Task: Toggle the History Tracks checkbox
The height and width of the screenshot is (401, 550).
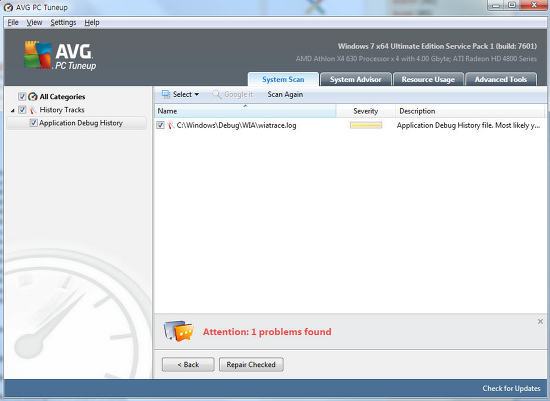Action: pyautogui.click(x=22, y=109)
